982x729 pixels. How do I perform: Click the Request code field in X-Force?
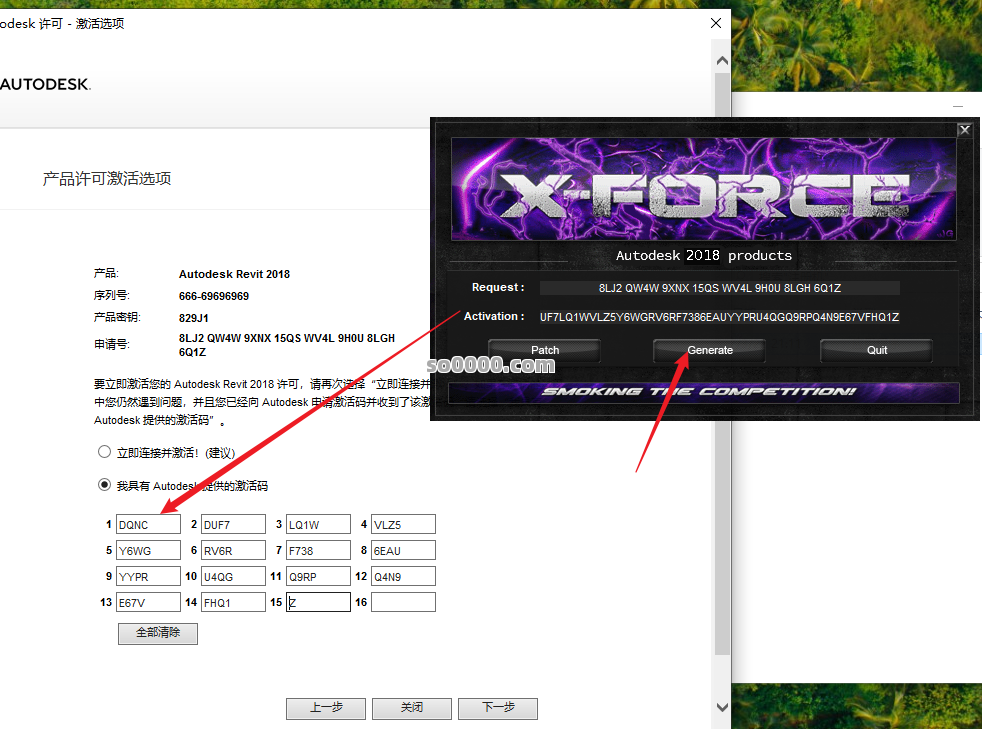[x=720, y=288]
